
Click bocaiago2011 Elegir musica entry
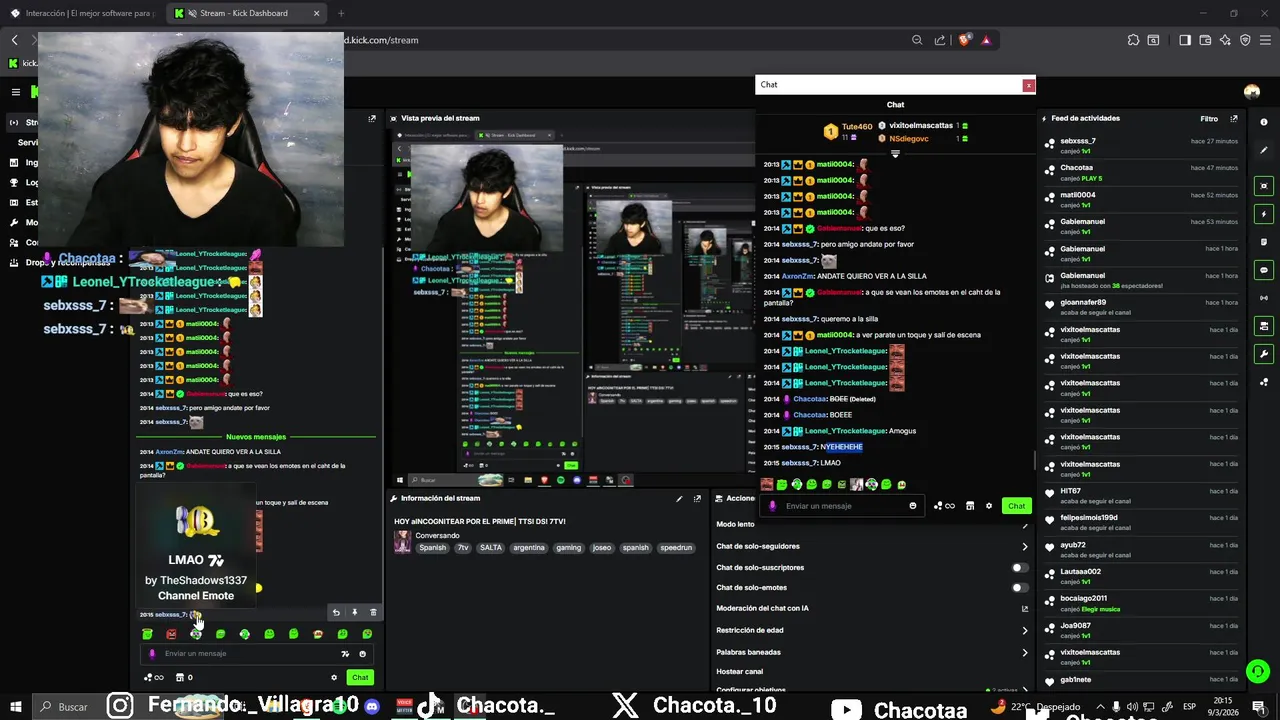[1141, 603]
